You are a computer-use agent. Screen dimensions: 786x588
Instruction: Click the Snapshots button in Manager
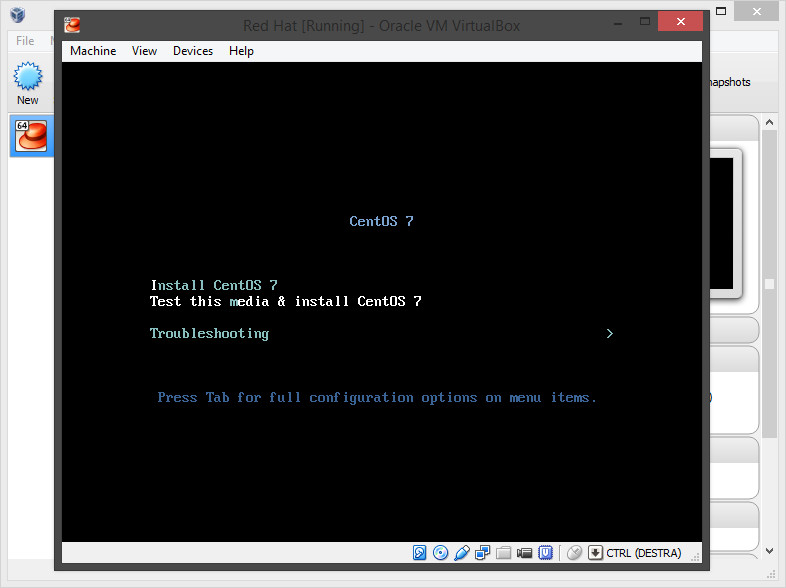point(730,82)
